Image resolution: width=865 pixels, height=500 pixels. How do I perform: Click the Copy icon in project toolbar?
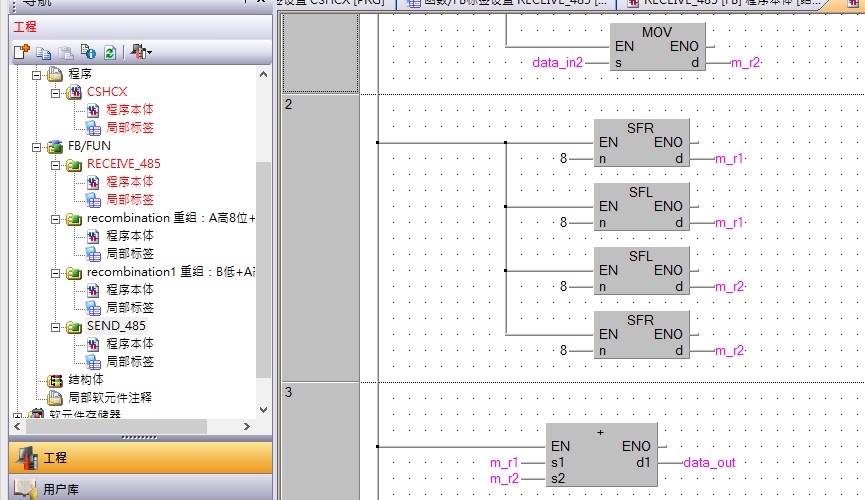43,51
